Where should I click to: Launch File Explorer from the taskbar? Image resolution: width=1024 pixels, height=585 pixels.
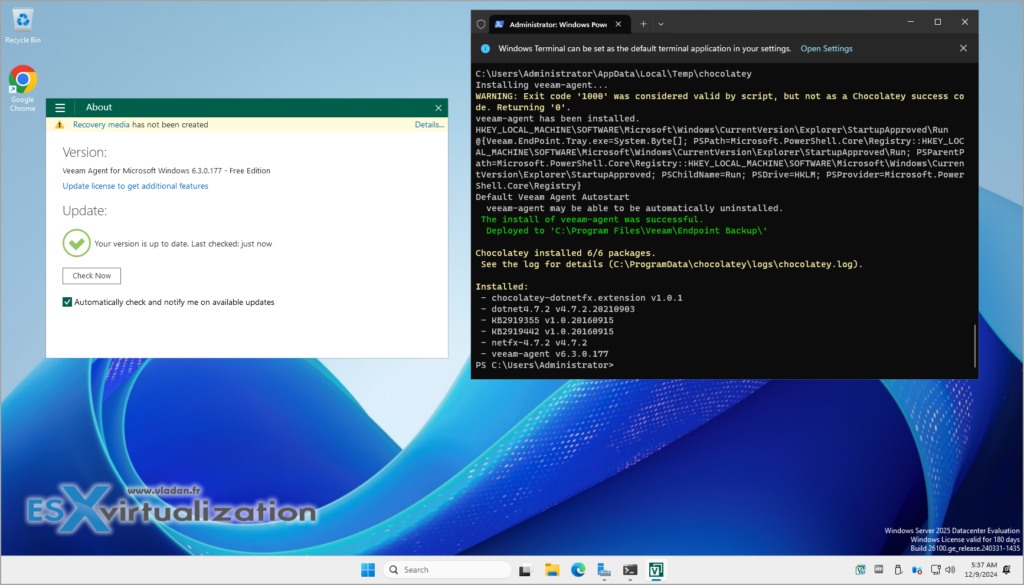tap(553, 569)
